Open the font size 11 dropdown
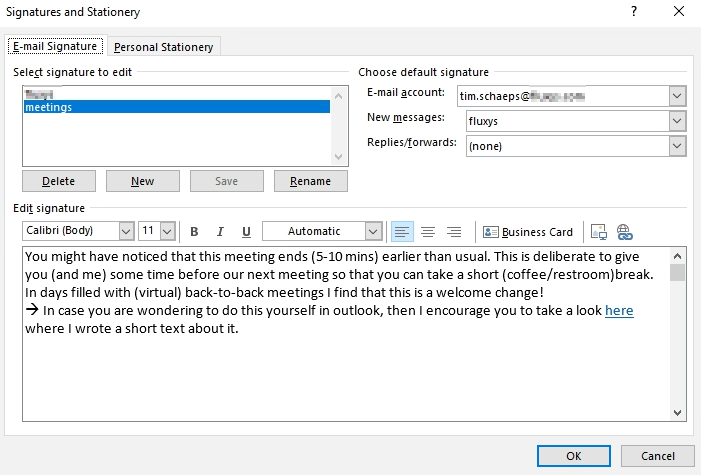This screenshot has width=701, height=475. point(167,231)
